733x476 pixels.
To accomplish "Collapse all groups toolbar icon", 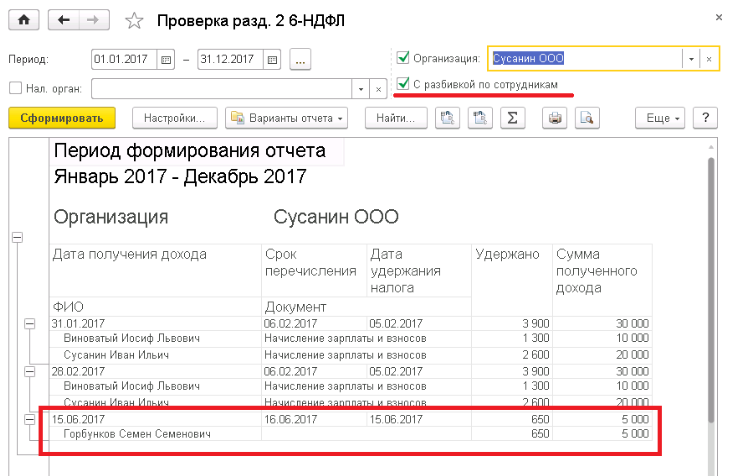I will coord(480,118).
